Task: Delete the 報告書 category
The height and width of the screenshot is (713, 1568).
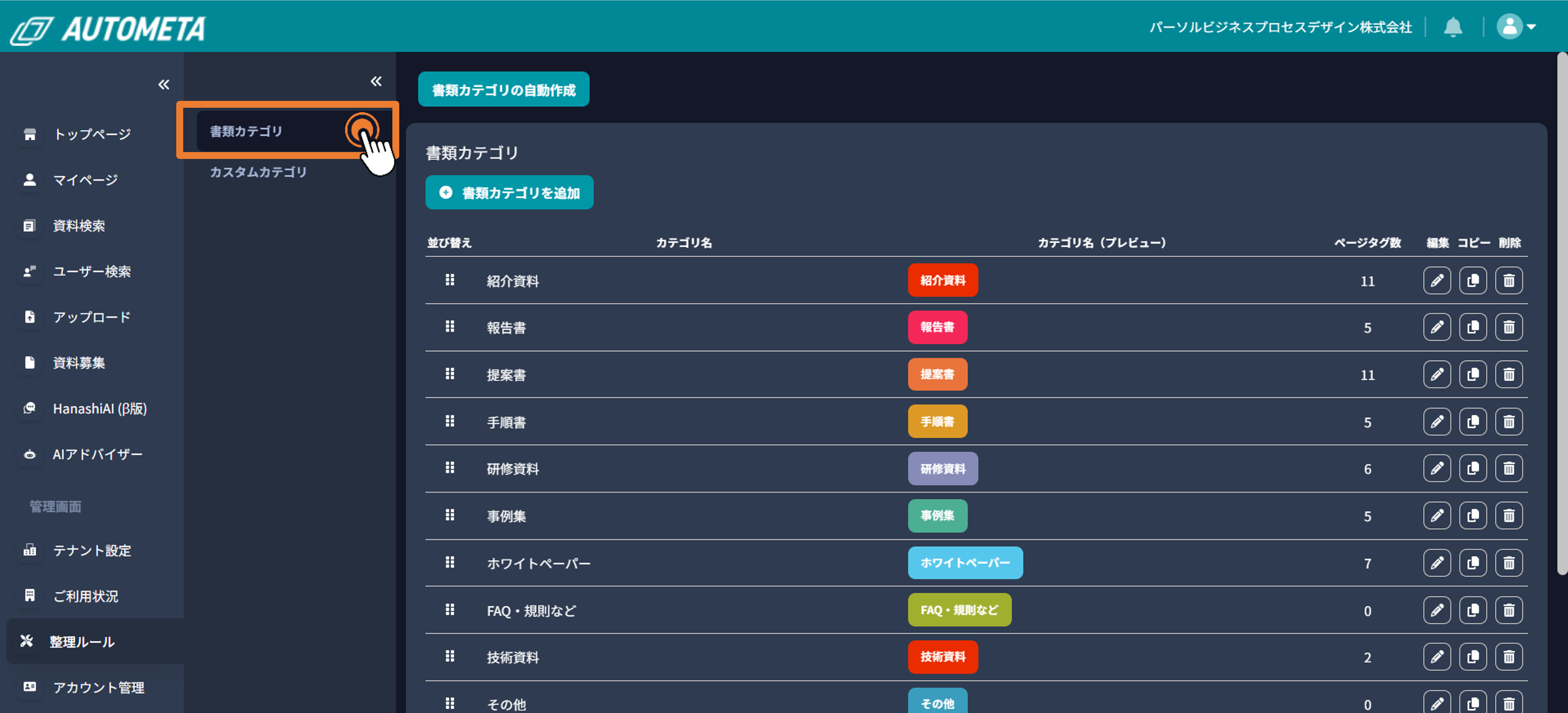Action: tap(1508, 327)
